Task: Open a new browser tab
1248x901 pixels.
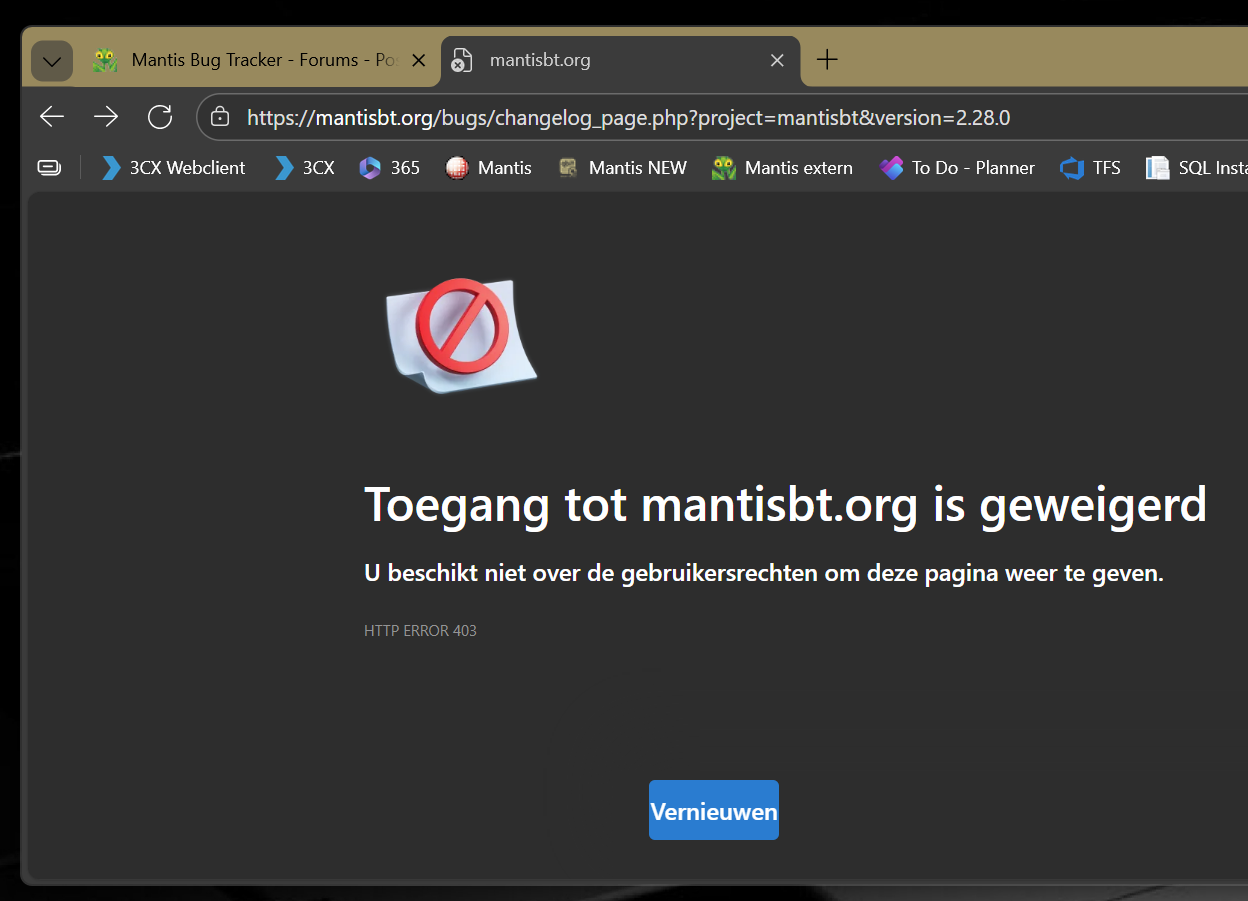Action: pyautogui.click(x=827, y=60)
